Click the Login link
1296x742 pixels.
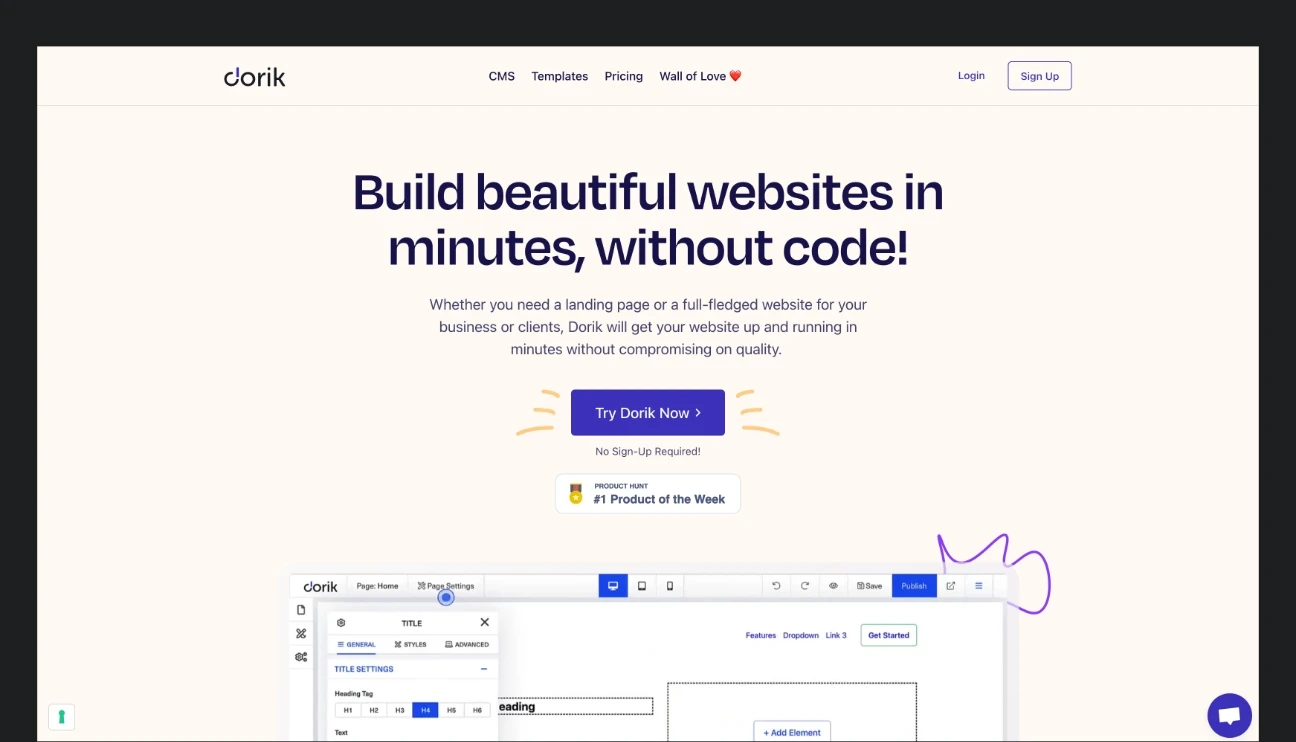pyautogui.click(x=971, y=76)
